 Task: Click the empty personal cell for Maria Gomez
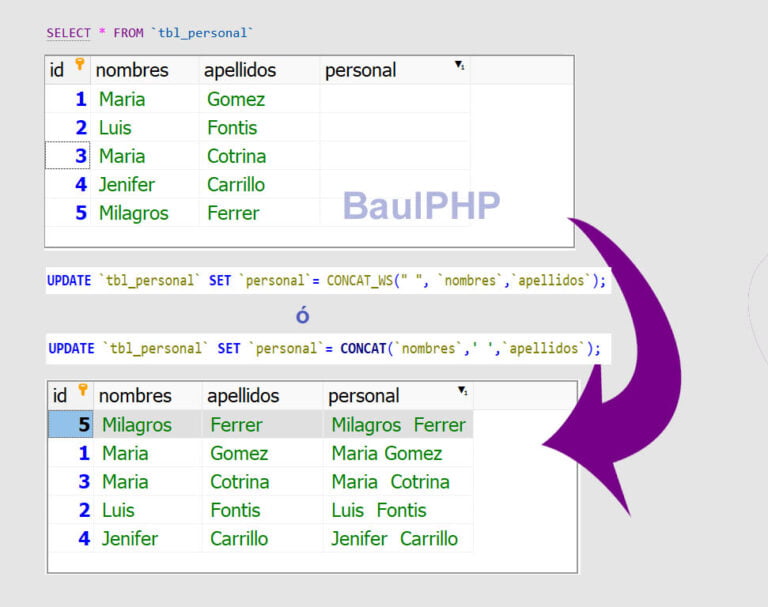(x=394, y=99)
